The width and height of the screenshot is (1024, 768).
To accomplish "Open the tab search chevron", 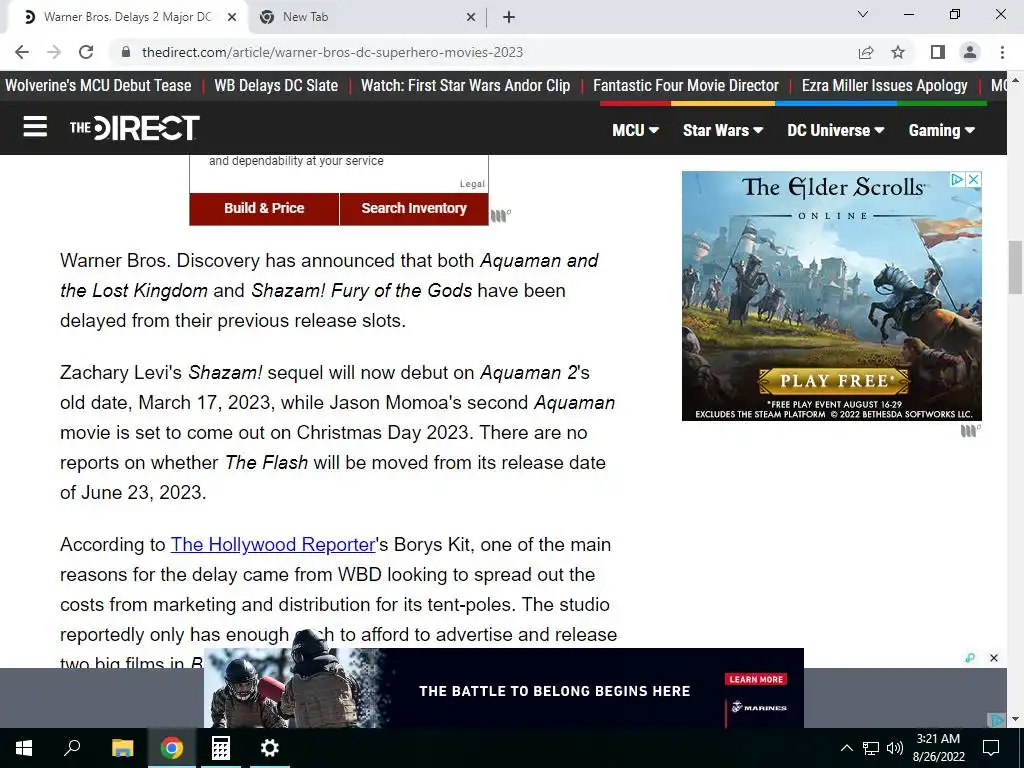I will [x=863, y=14].
